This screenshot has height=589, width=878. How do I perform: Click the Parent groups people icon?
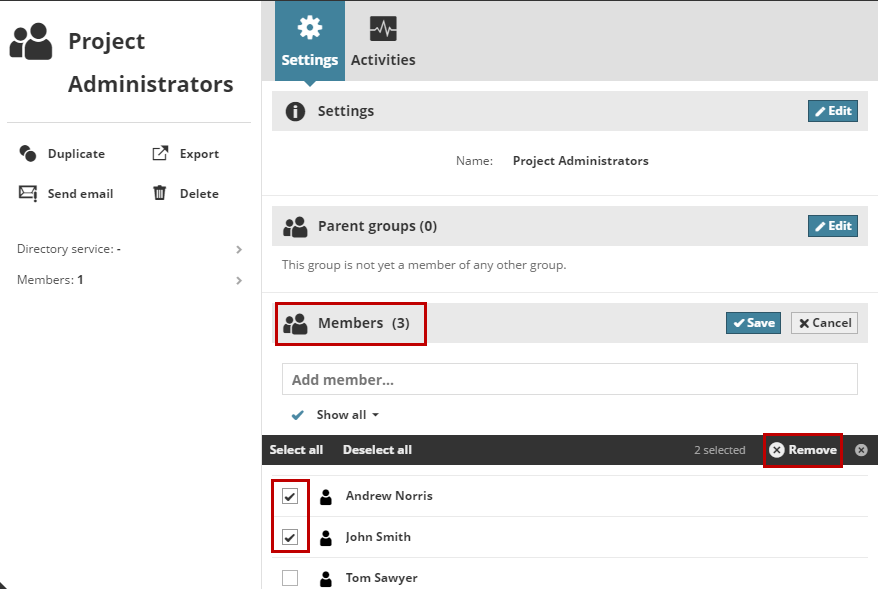point(295,227)
